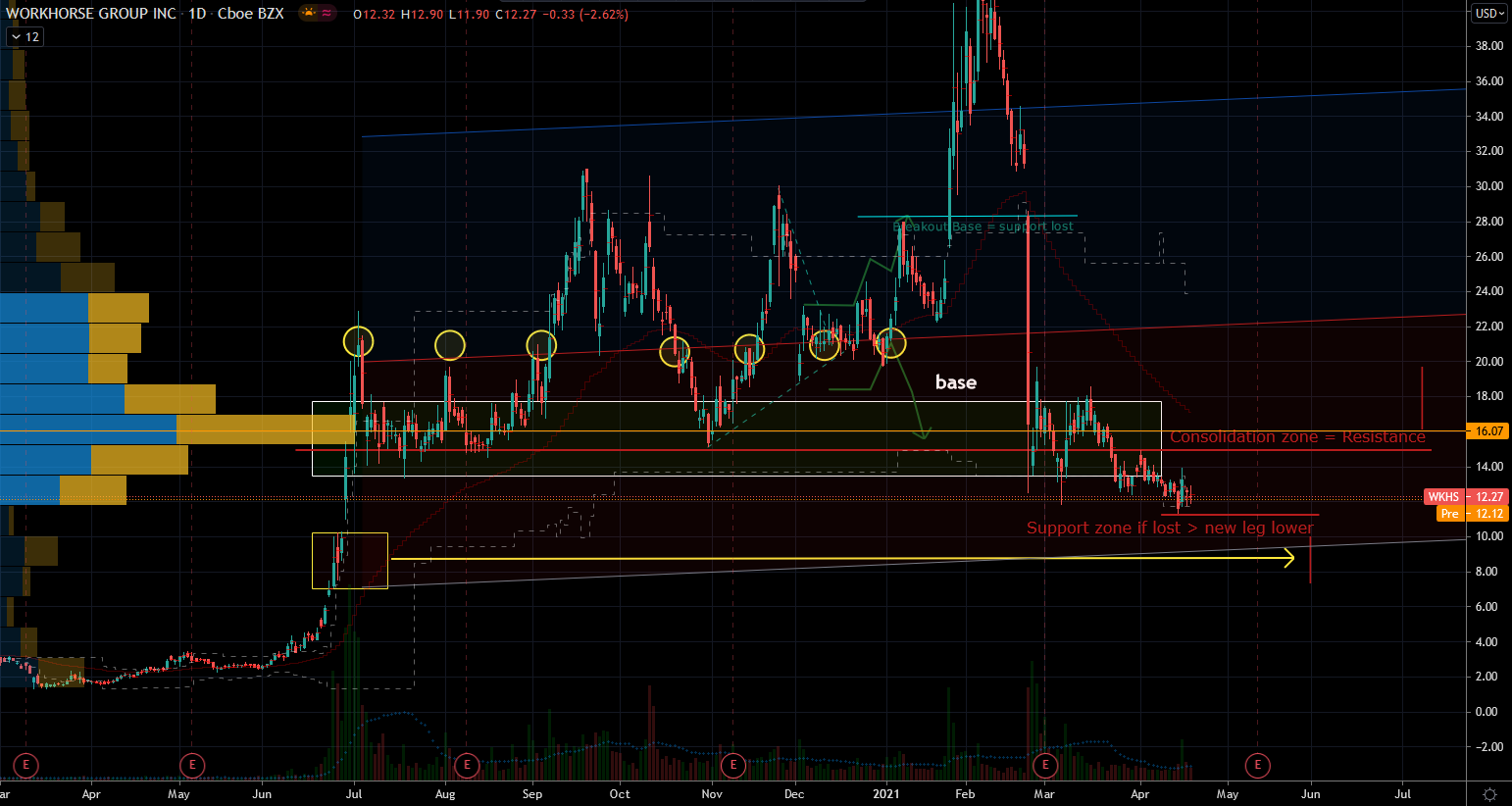Click the Feb label on time axis
Image resolution: width=1512 pixels, height=806 pixels.
click(x=965, y=794)
